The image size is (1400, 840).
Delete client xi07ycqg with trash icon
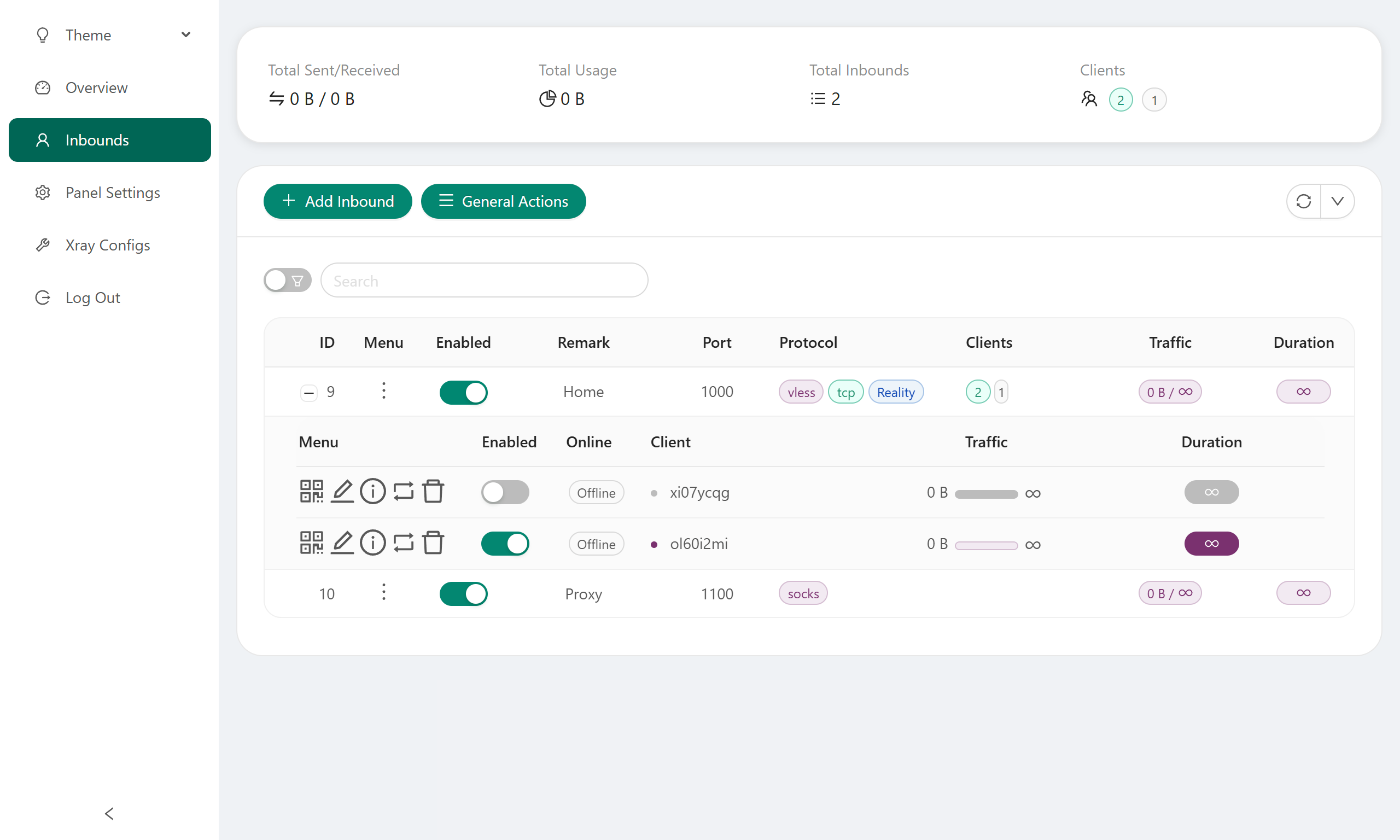pyautogui.click(x=433, y=491)
